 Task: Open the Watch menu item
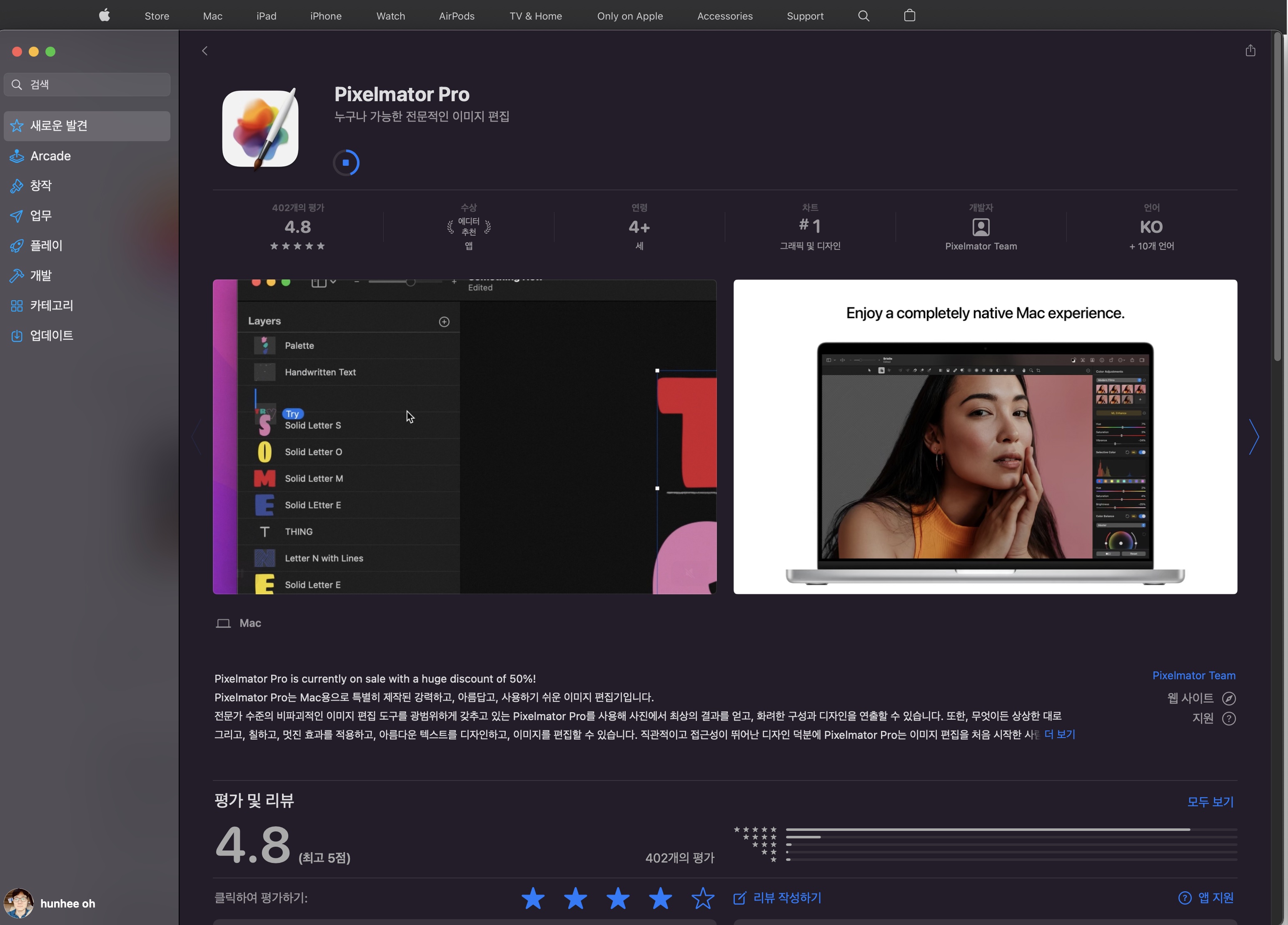pyautogui.click(x=391, y=16)
